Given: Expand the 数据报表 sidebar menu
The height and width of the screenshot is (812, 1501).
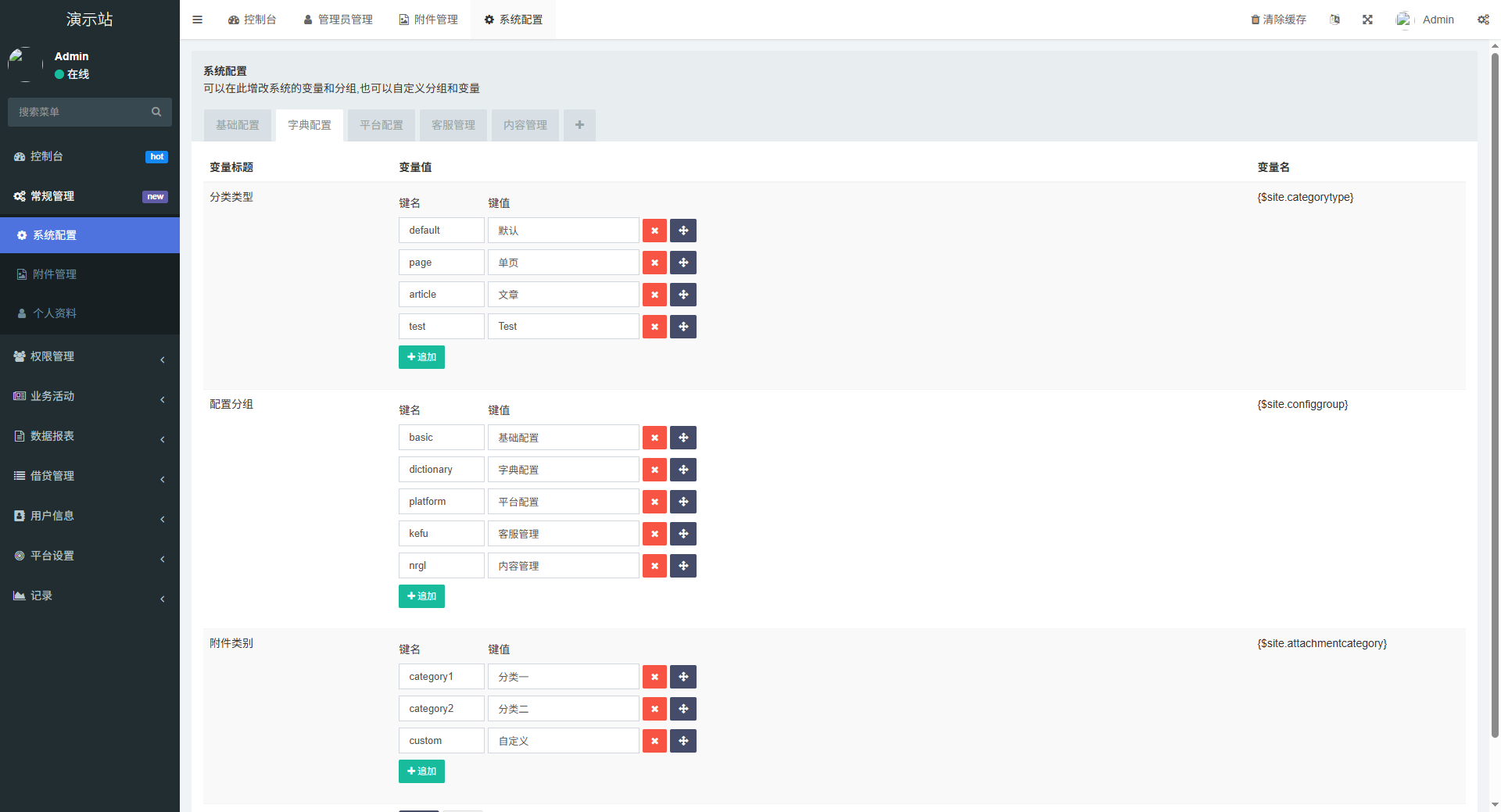Looking at the screenshot, I should point(90,436).
